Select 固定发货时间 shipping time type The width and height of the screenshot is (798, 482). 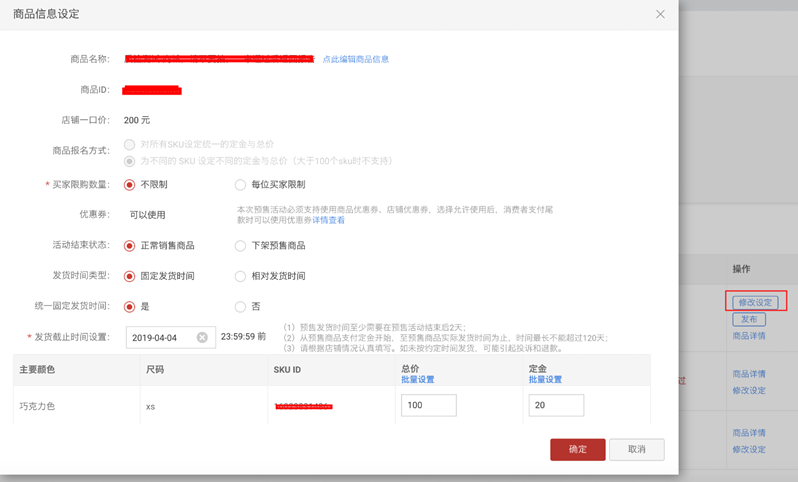[129, 276]
